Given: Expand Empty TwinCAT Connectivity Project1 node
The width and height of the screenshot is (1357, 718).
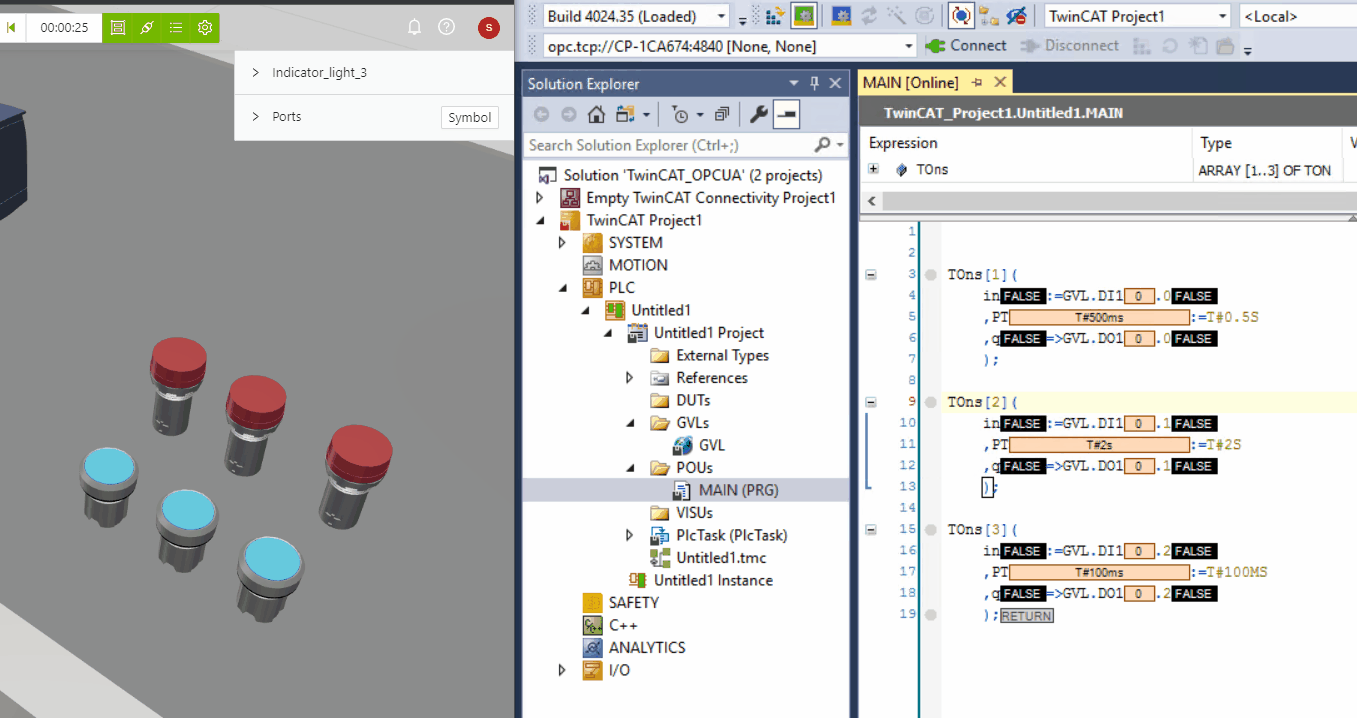Looking at the screenshot, I should click(540, 198).
